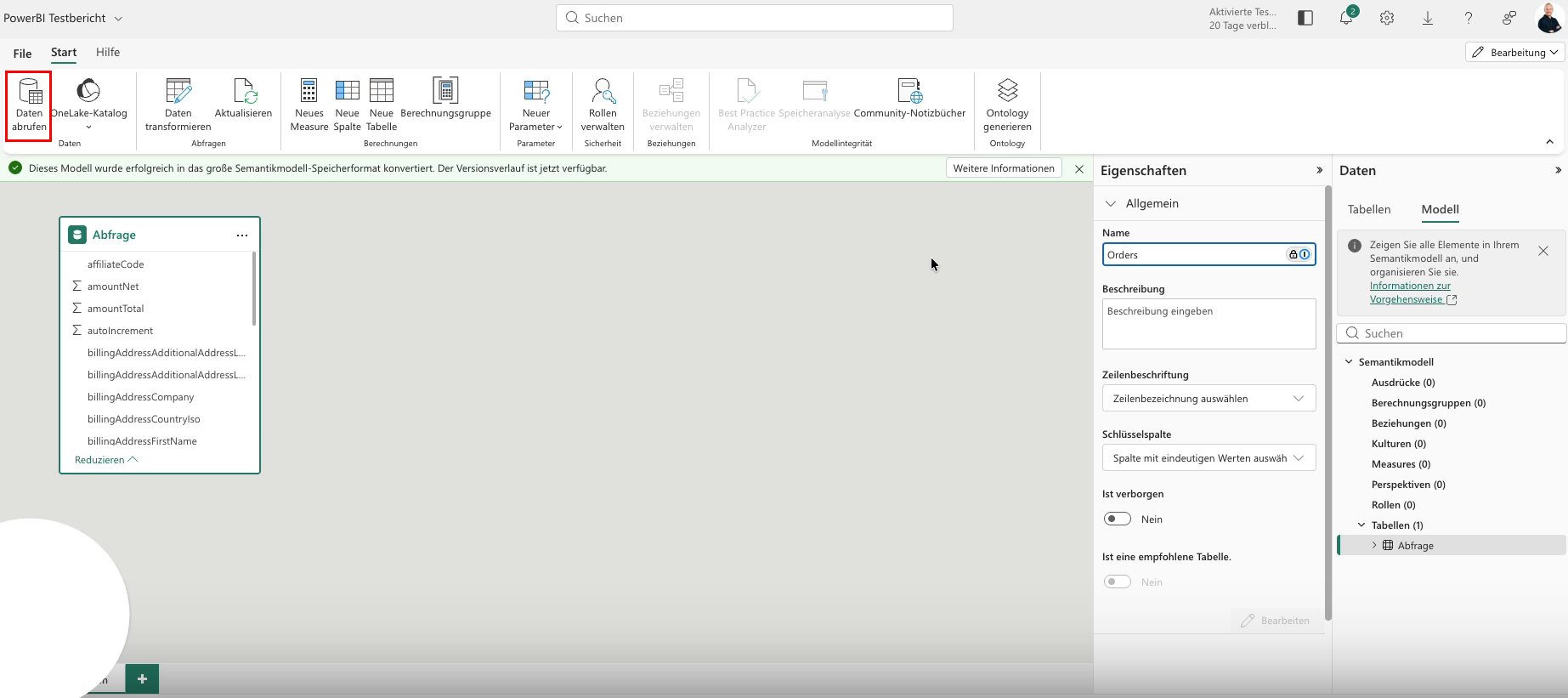Click Ontology generieren

point(1007,105)
